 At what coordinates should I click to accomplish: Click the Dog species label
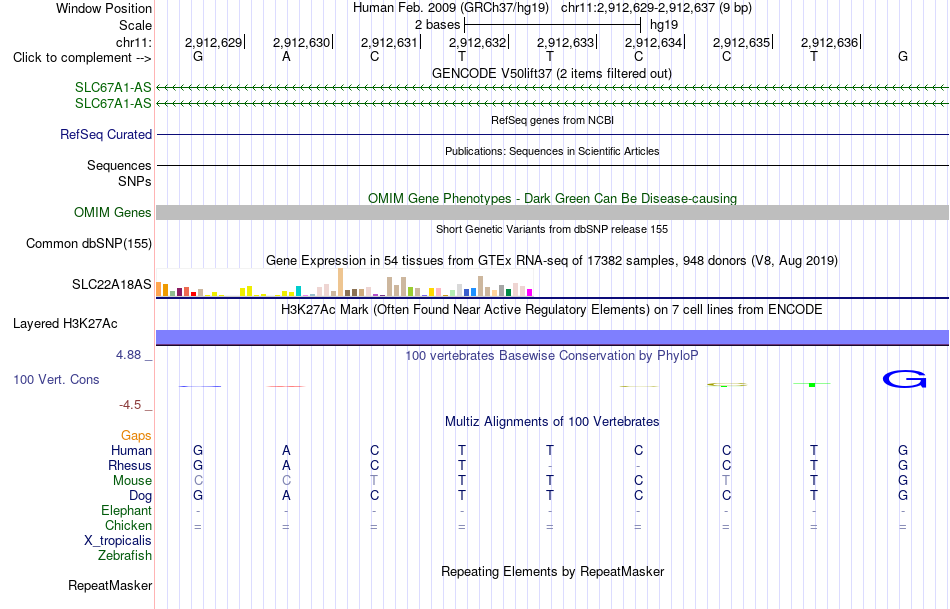140,496
